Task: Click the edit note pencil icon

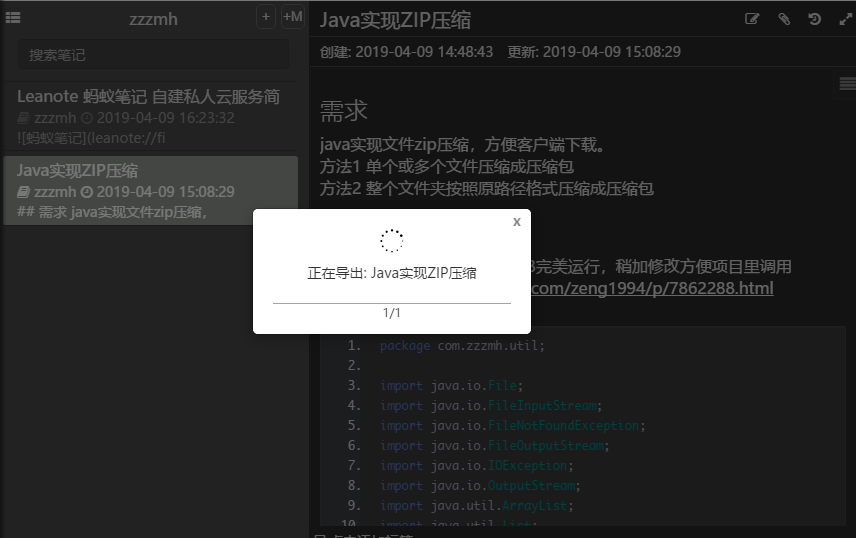Action: [x=752, y=19]
